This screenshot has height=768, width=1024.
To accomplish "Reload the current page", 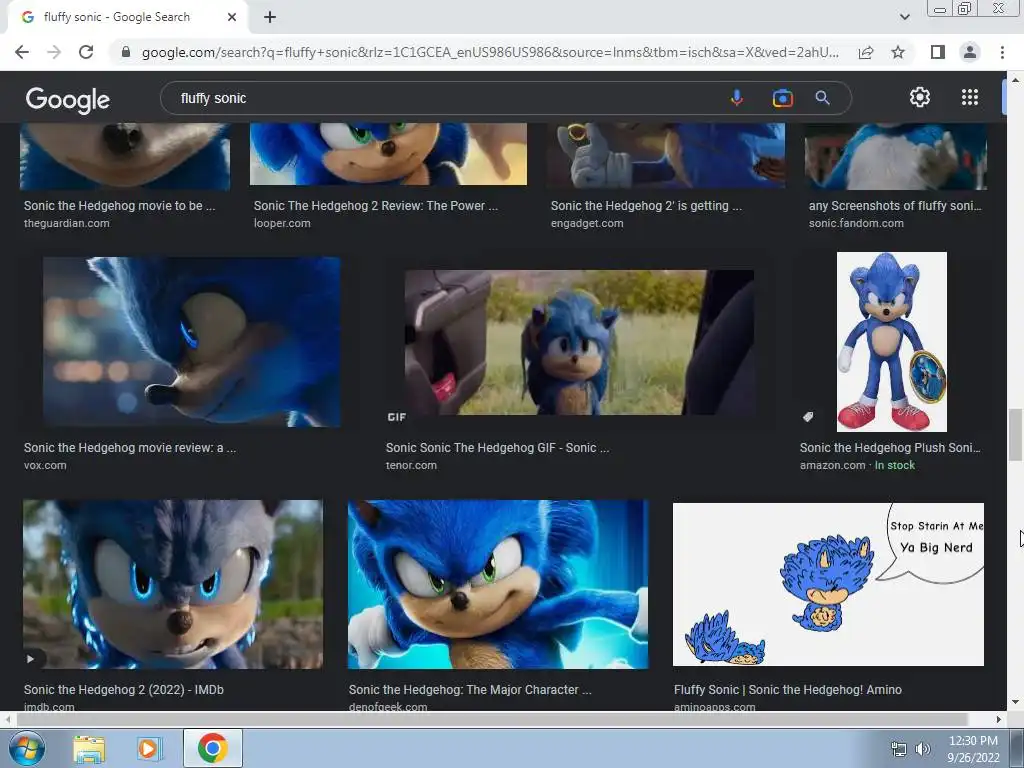I will point(86,52).
